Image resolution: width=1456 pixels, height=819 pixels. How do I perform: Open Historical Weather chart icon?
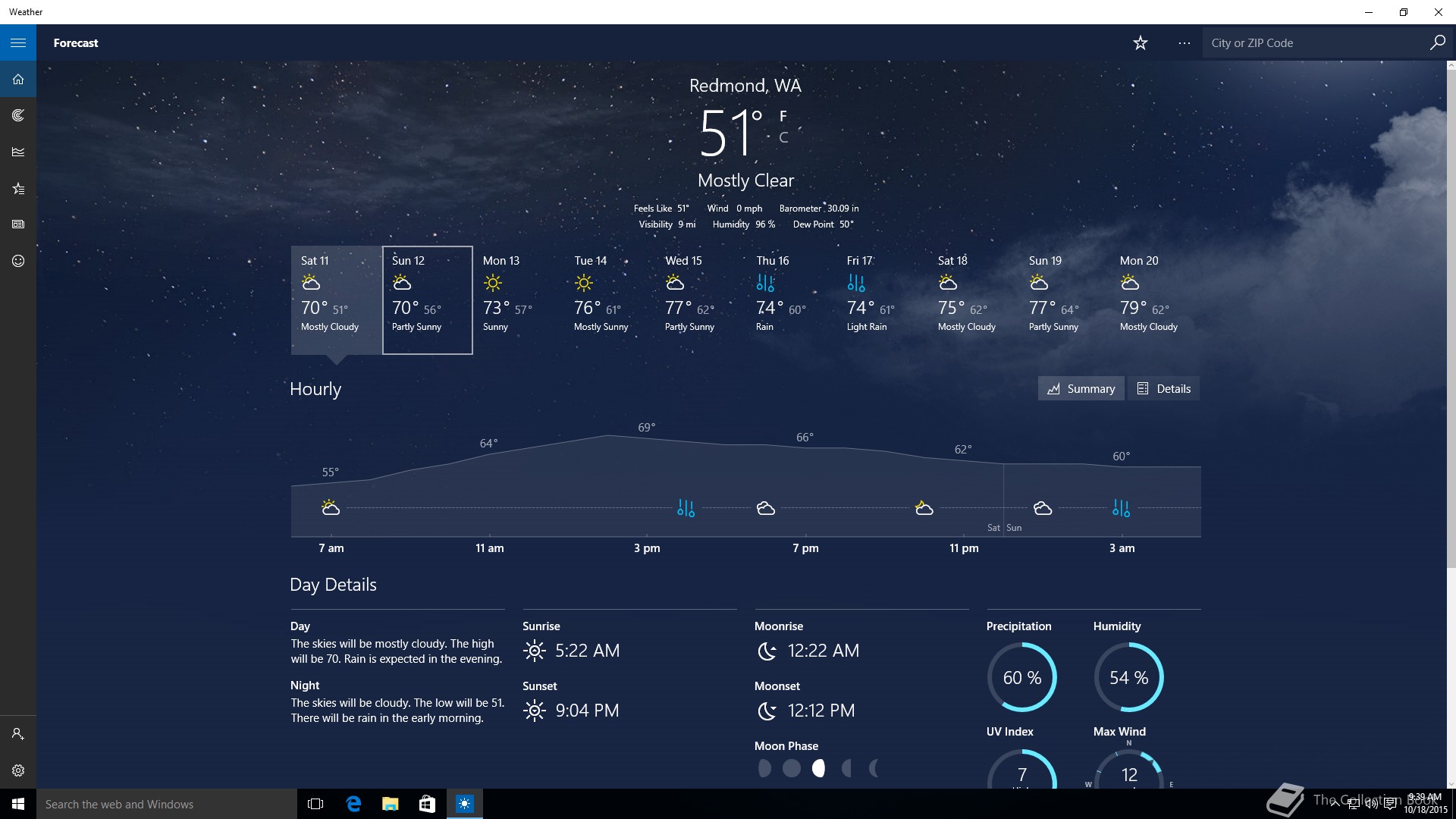point(18,152)
